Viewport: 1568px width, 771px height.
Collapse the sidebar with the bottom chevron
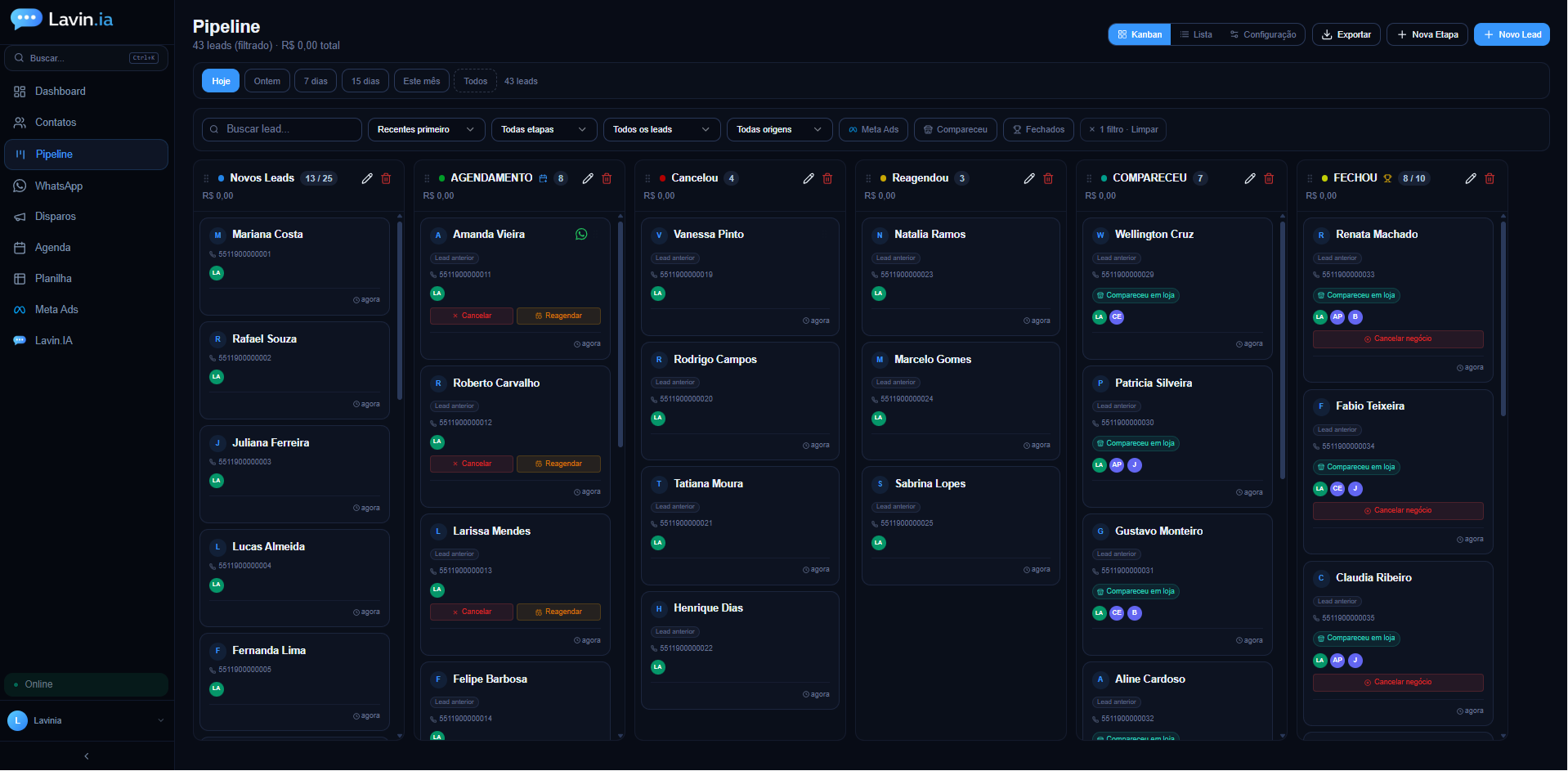tap(87, 756)
